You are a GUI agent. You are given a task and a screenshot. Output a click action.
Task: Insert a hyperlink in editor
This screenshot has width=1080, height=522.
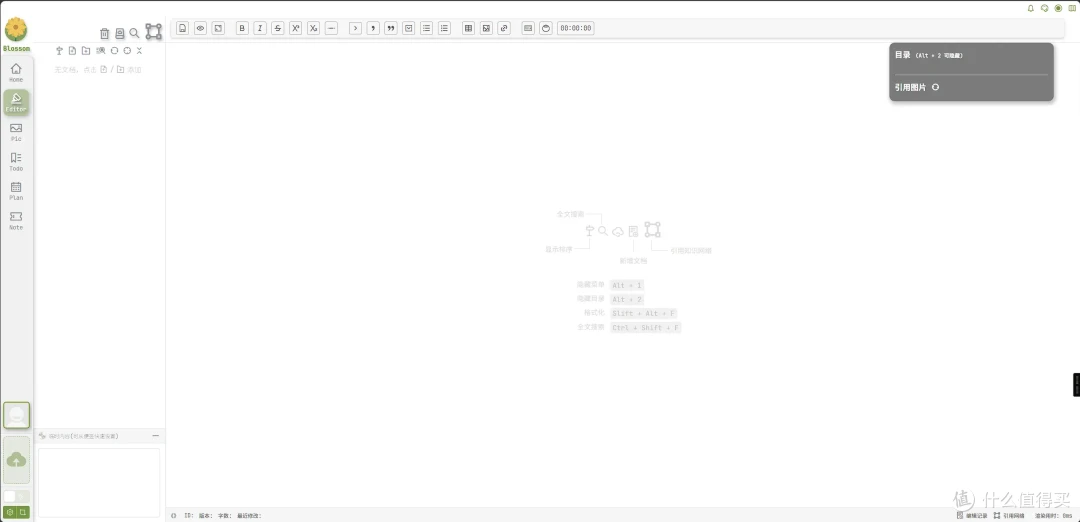(x=504, y=28)
